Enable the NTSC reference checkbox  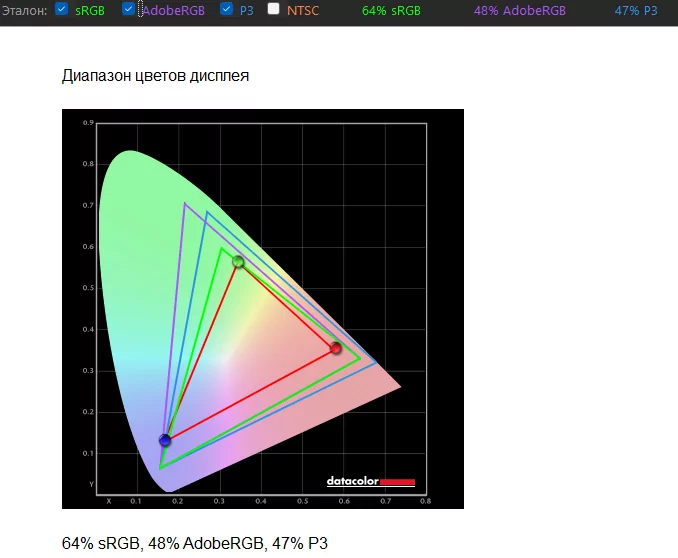(274, 10)
